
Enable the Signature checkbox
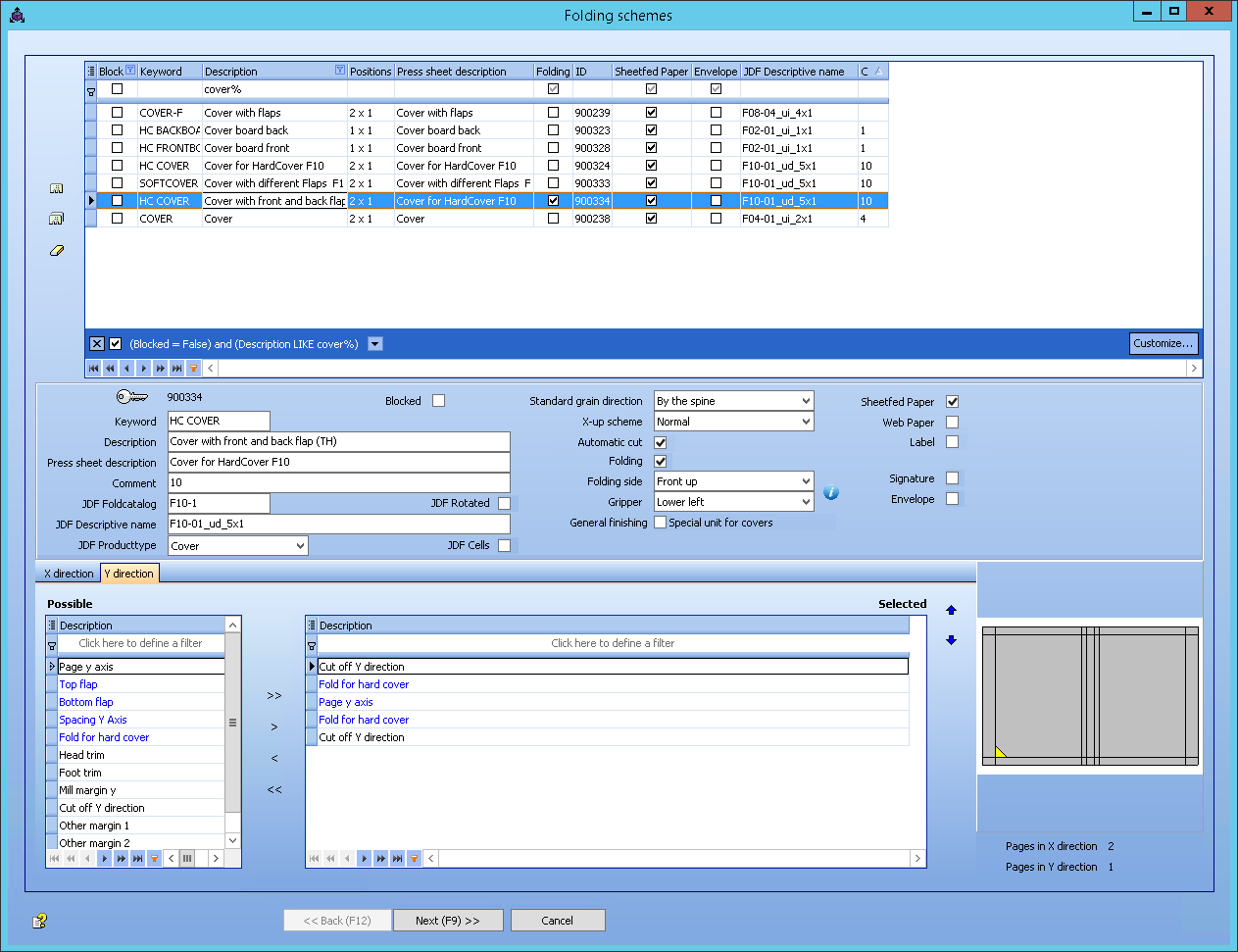click(x=952, y=478)
